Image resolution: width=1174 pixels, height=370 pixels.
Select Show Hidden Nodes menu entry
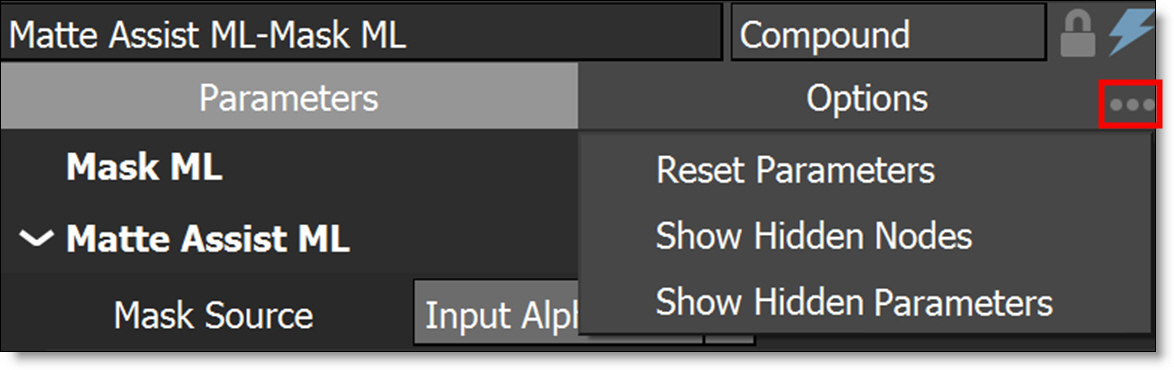814,237
